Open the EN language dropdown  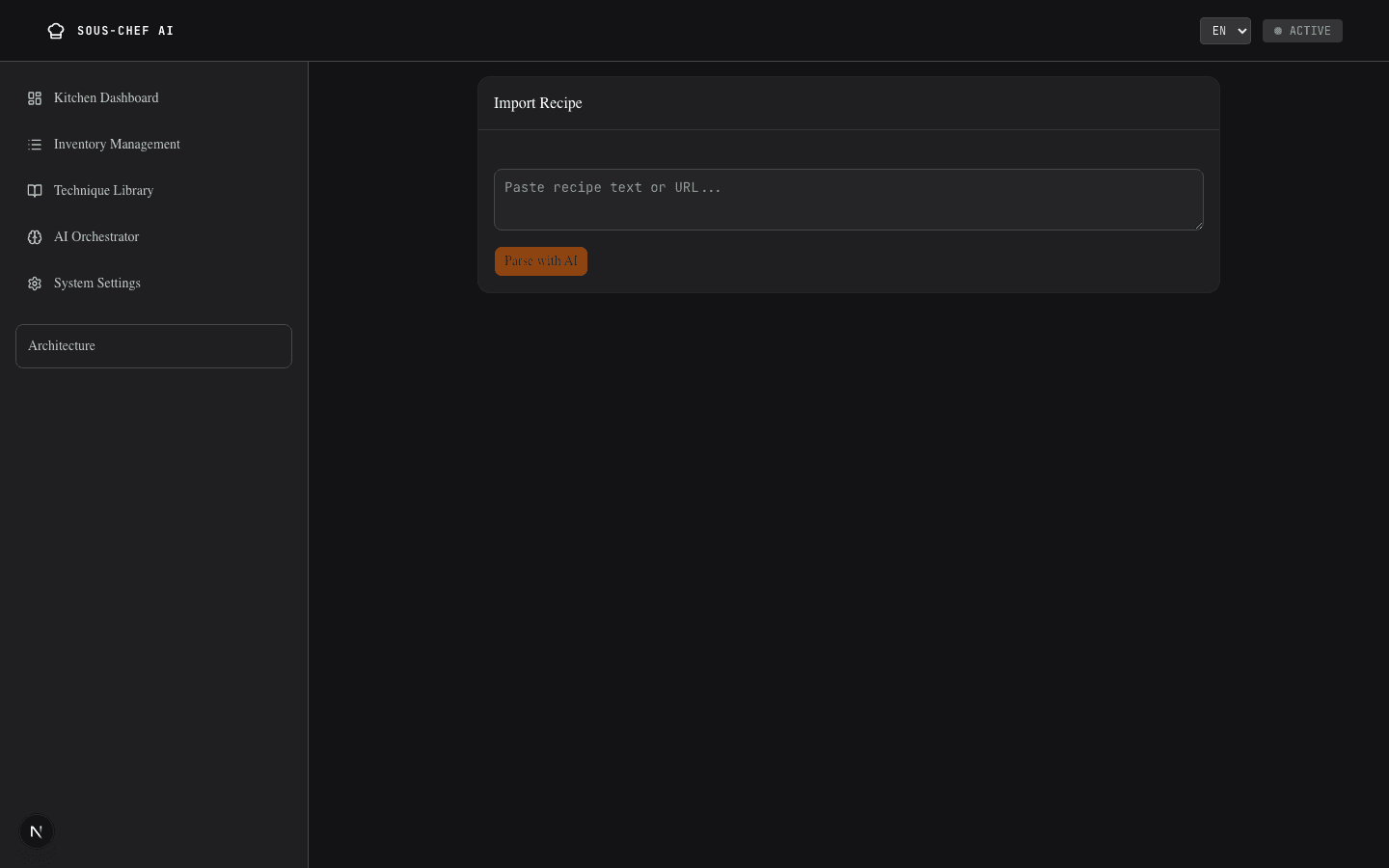[x=1225, y=31]
